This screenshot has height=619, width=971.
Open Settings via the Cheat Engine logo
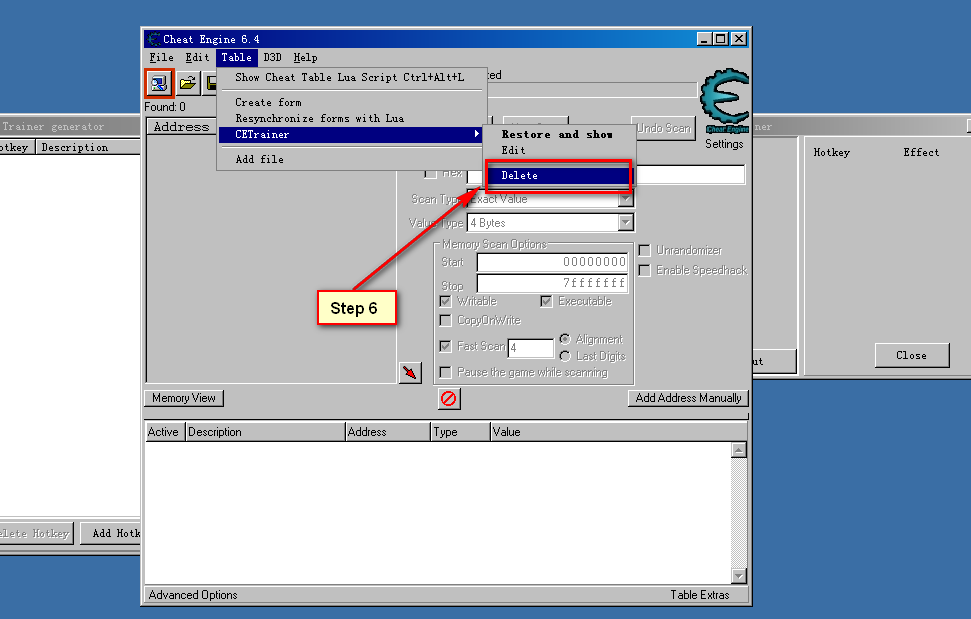(x=725, y=100)
